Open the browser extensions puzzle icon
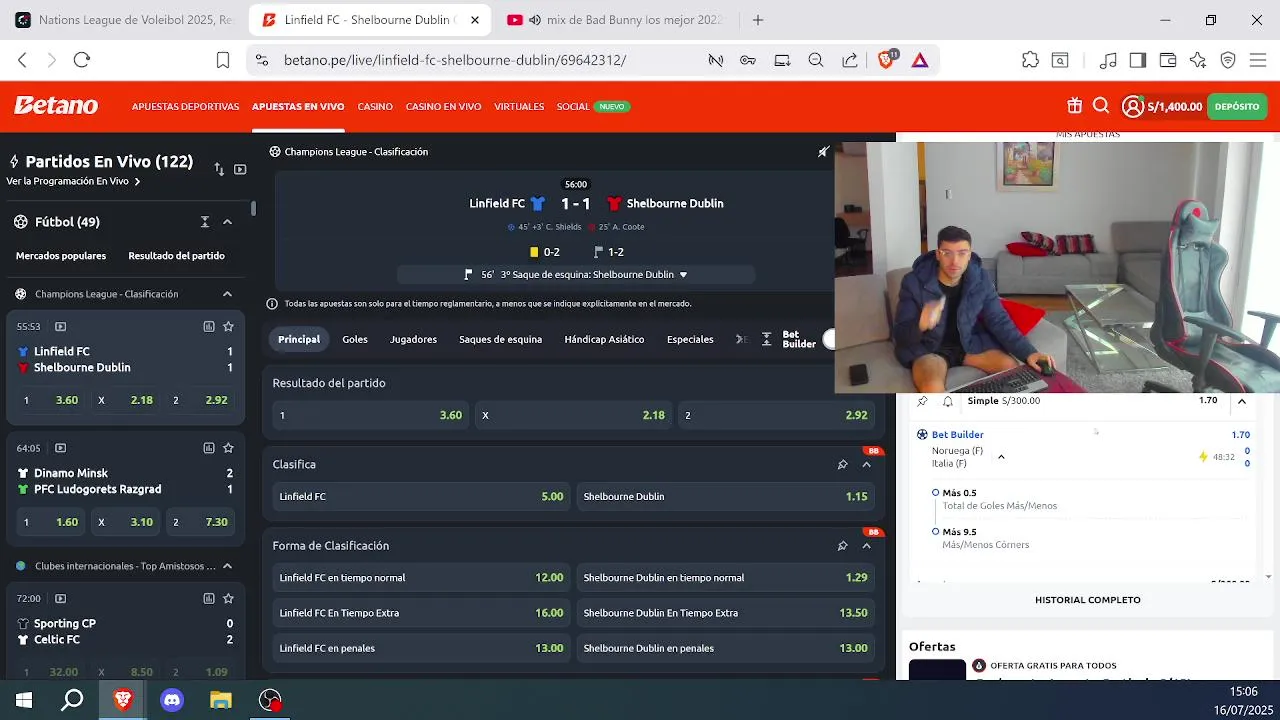Screen dimensions: 1280x720 (1030, 60)
